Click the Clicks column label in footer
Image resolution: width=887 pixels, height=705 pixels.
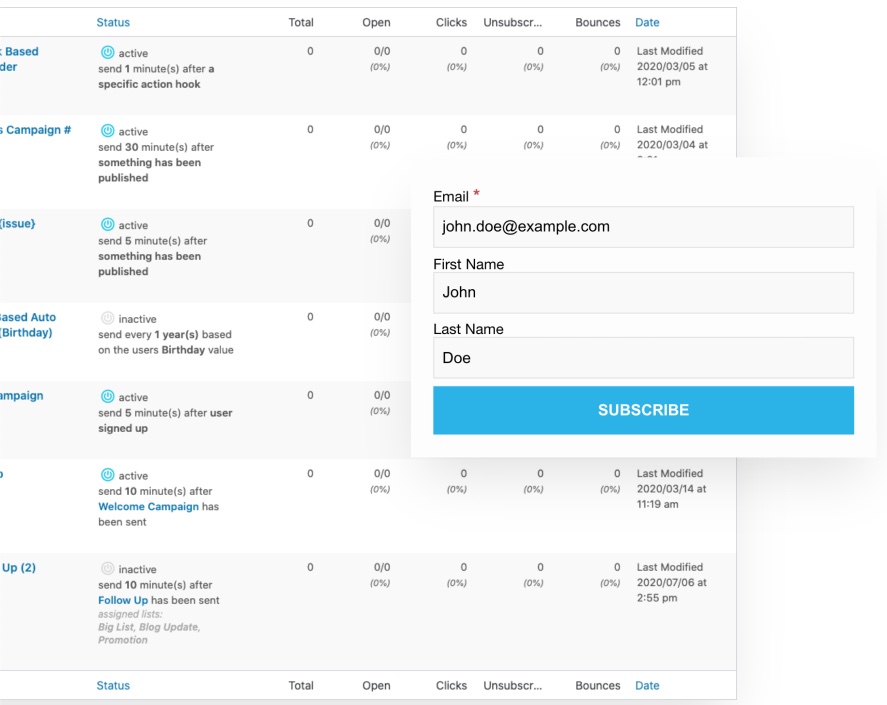pos(451,686)
